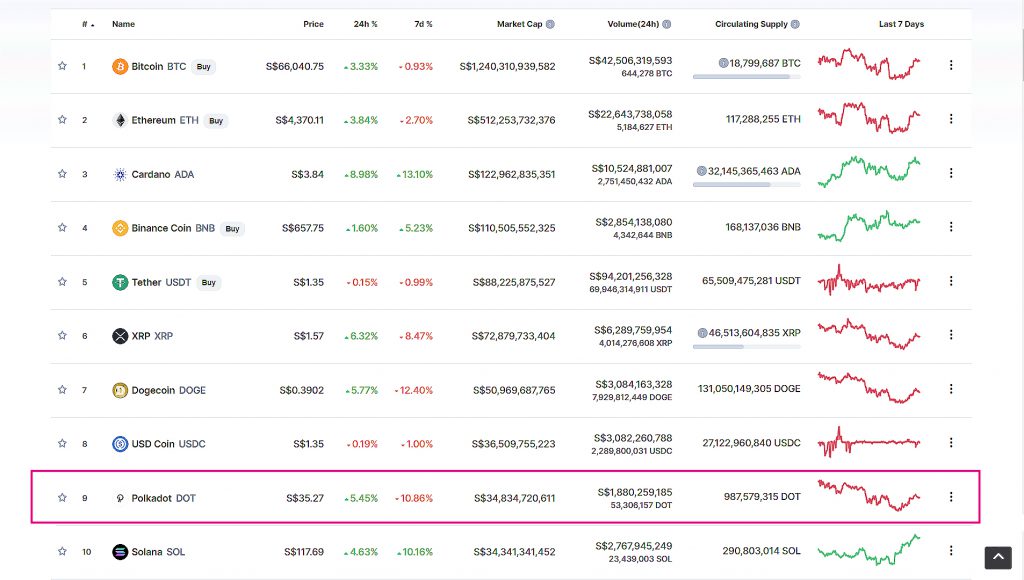Click the Buy button next to Binance Coin
The image size is (1024, 580).
pos(232,229)
